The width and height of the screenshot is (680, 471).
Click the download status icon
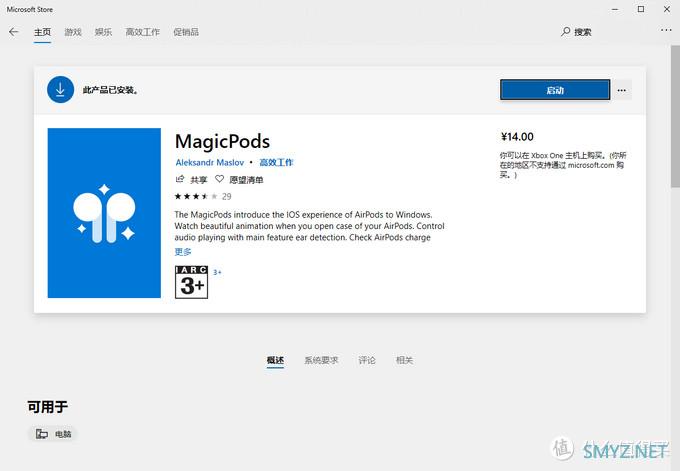tap(60, 90)
